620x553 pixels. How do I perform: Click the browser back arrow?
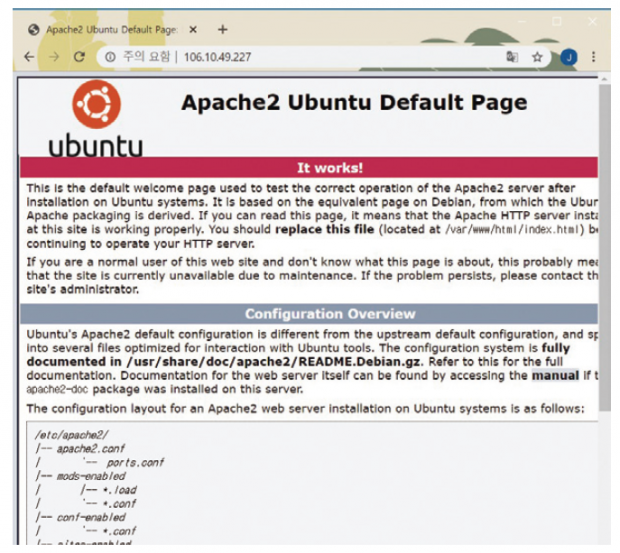coord(29,57)
